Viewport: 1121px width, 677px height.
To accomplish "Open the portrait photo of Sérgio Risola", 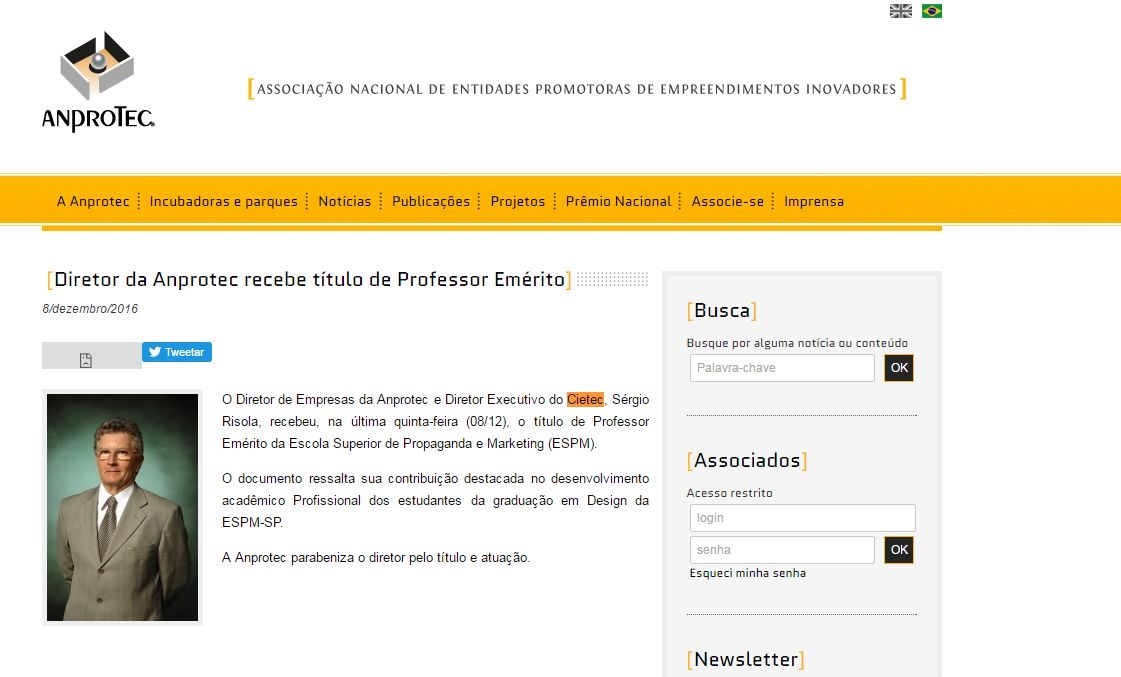I will click(122, 507).
